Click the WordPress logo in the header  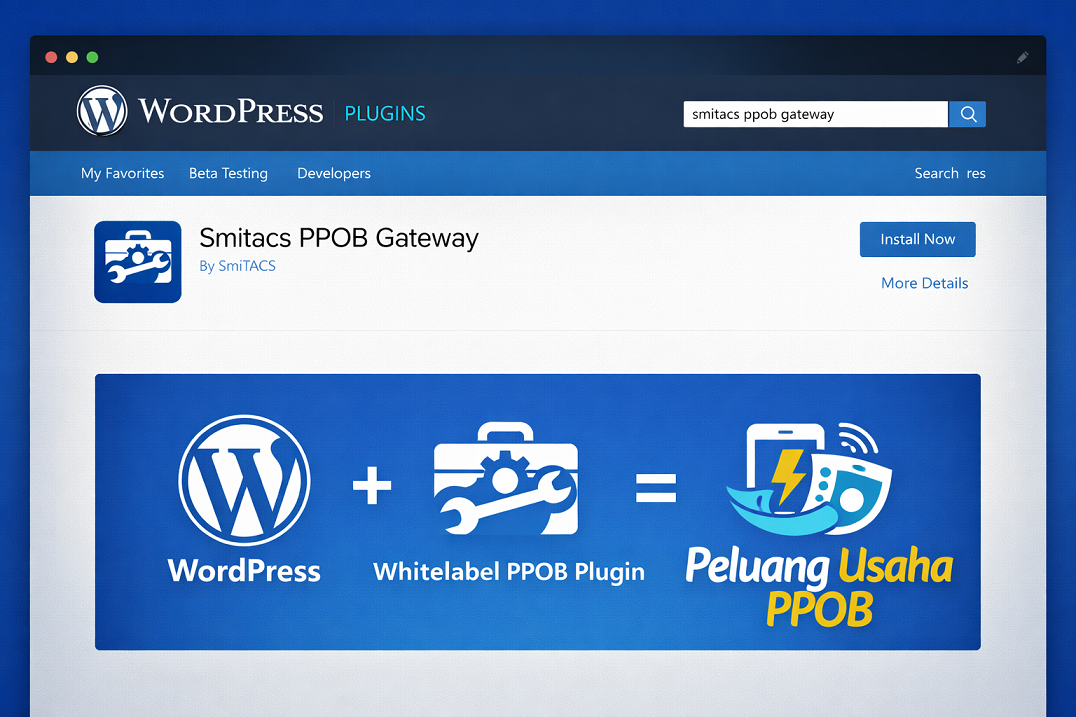pyautogui.click(x=101, y=110)
